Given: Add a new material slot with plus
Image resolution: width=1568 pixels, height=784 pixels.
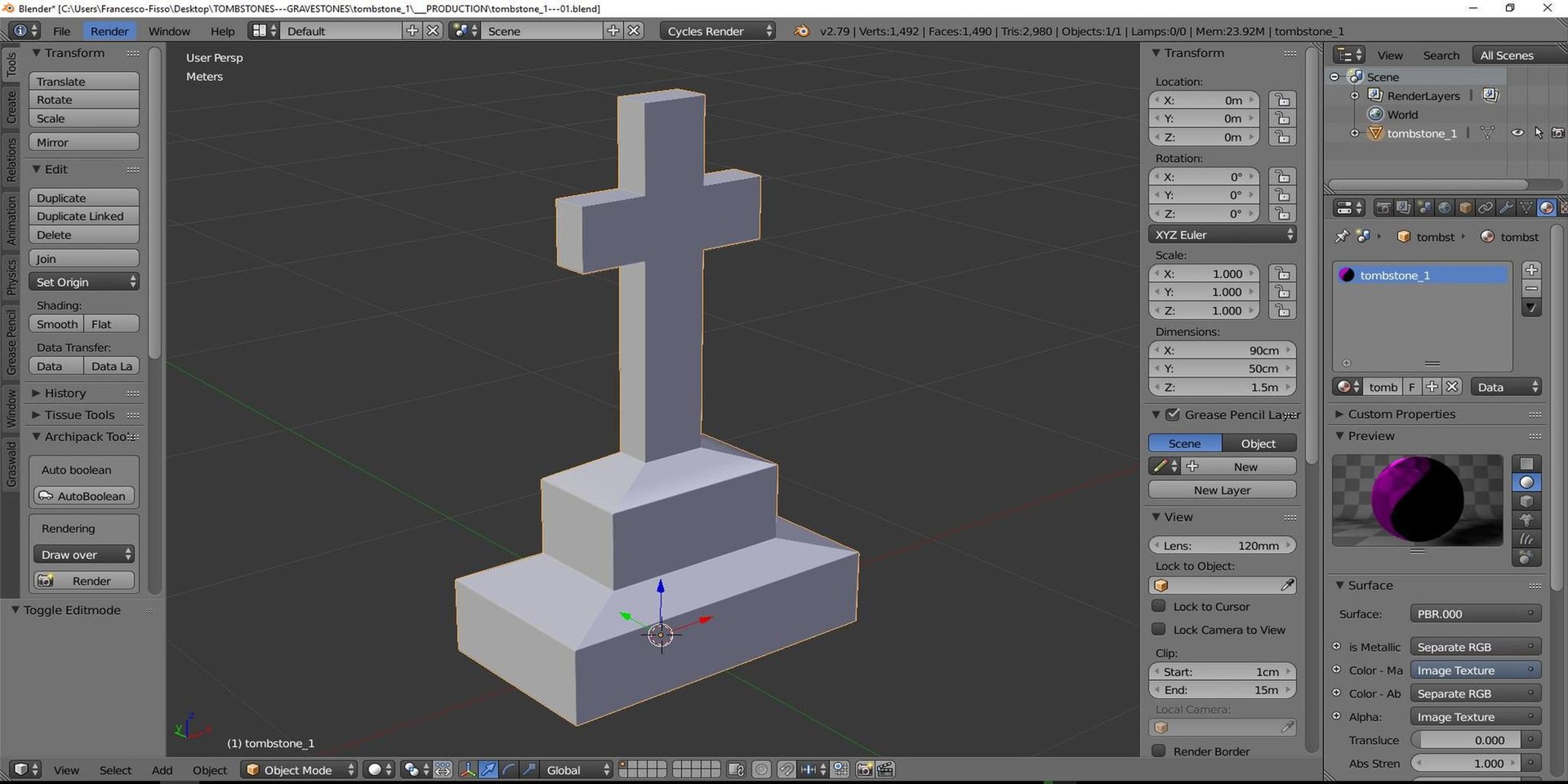Looking at the screenshot, I should pos(1532,269).
